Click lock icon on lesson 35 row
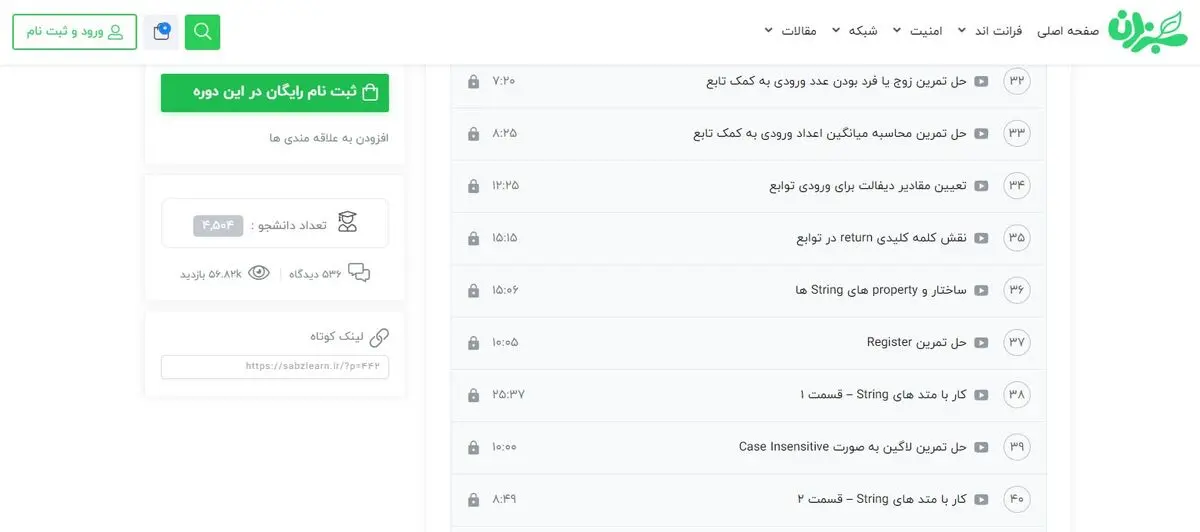The width and height of the screenshot is (1200, 532). click(473, 238)
